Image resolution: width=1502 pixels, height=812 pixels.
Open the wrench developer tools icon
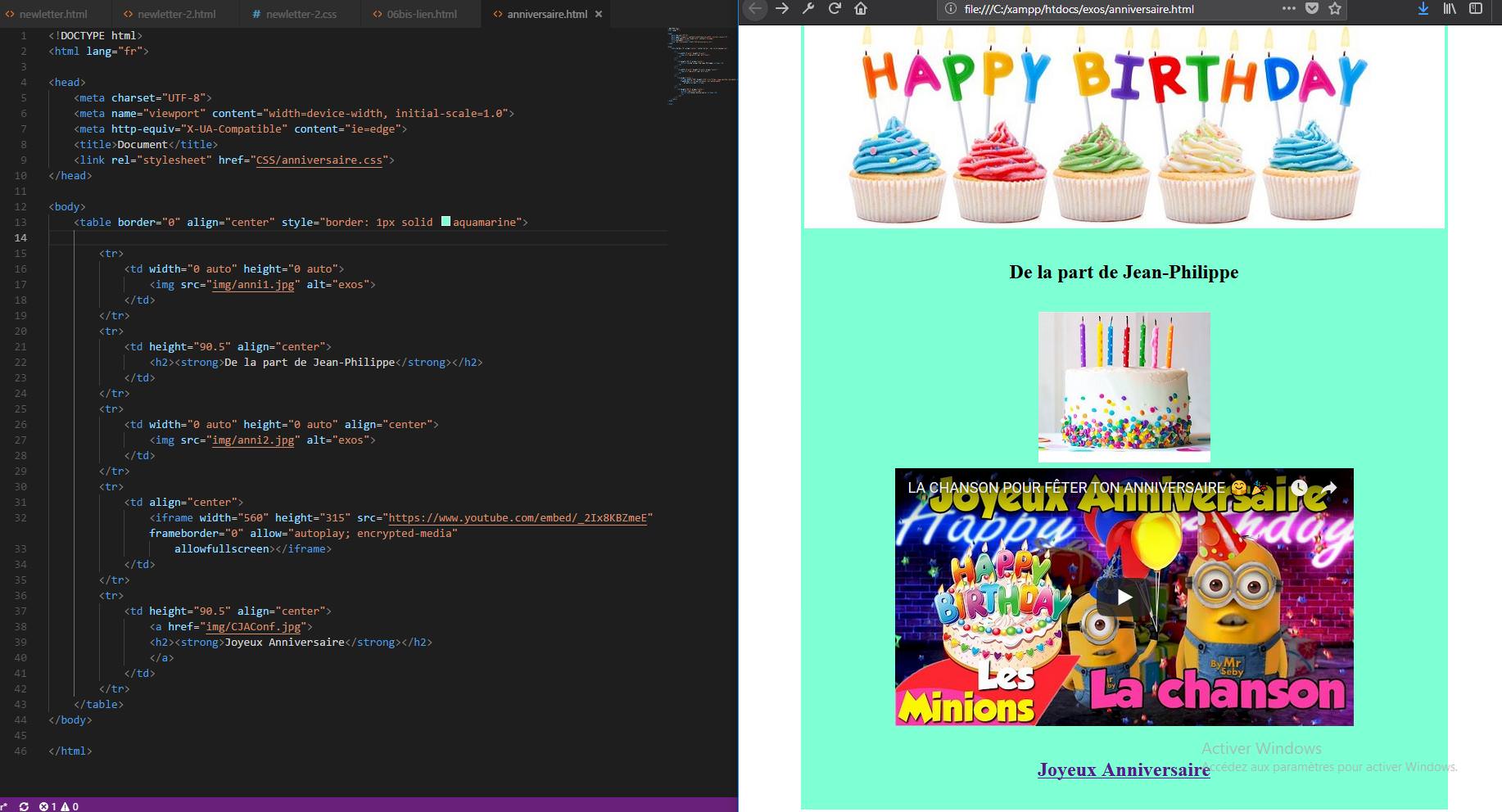pyautogui.click(x=808, y=8)
